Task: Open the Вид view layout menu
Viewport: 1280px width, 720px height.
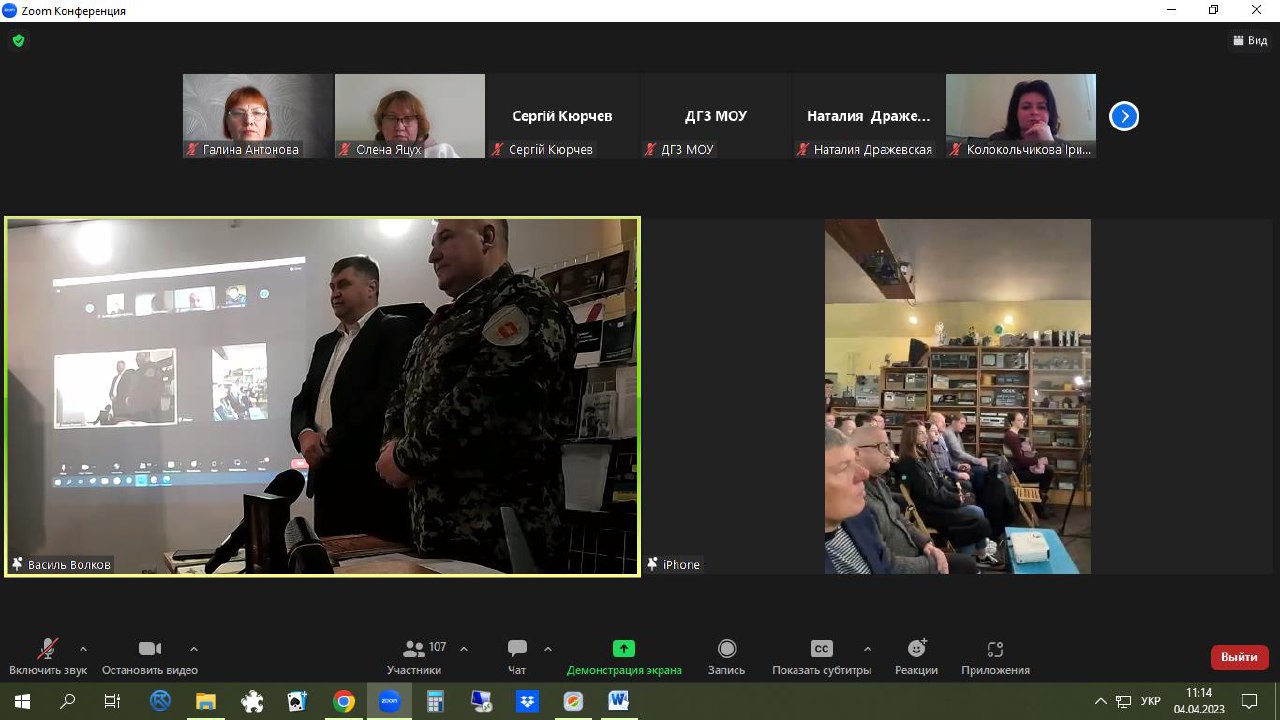Action: pyautogui.click(x=1250, y=41)
